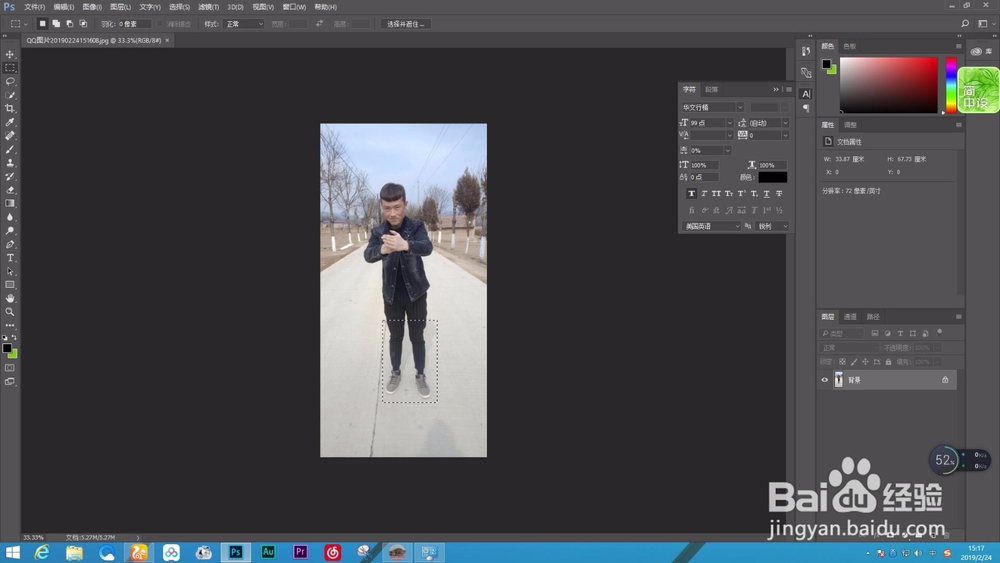Select the Lasso tool
This screenshot has height=563, width=1000.
coord(10,82)
